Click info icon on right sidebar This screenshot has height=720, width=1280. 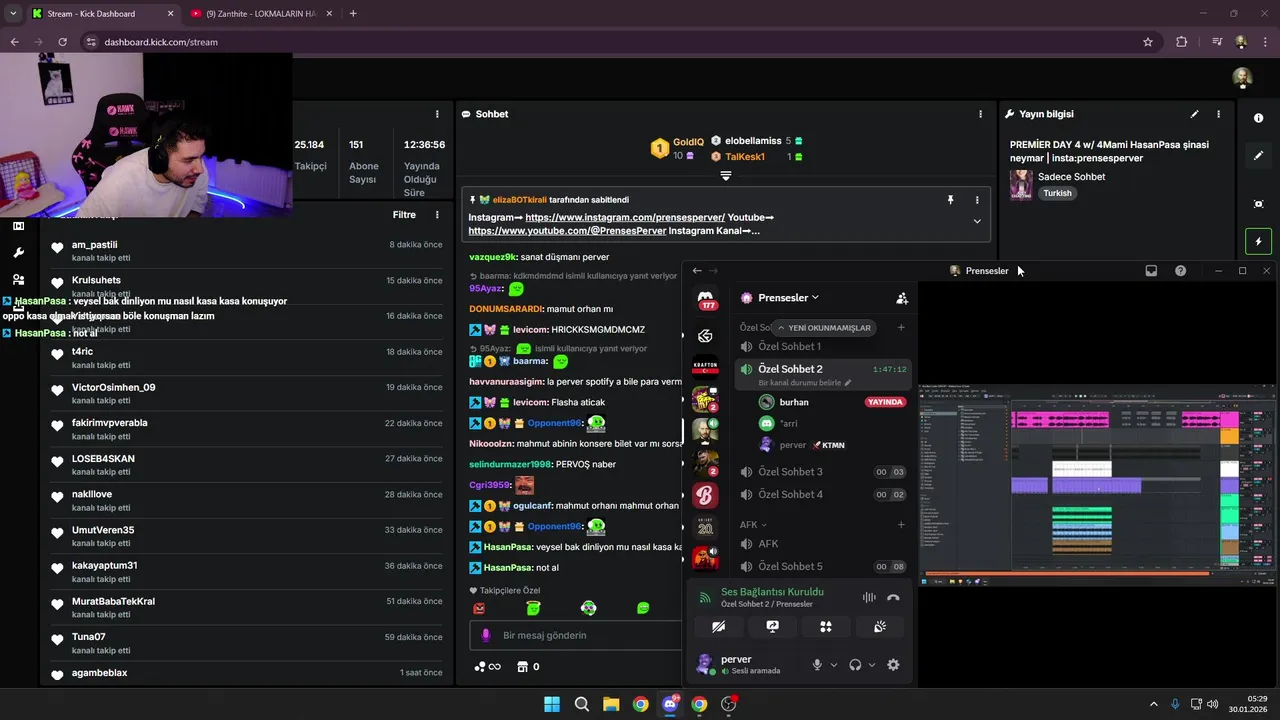[x=1258, y=118]
